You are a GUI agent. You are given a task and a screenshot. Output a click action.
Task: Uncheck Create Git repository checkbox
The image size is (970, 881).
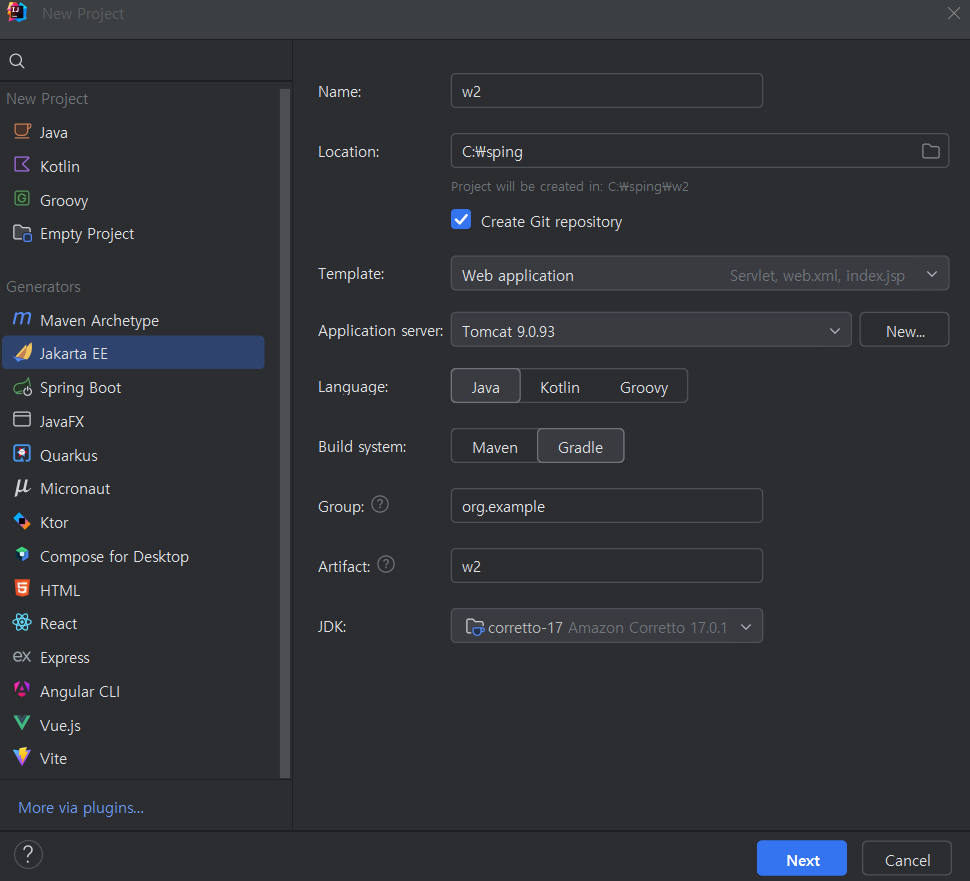[461, 220]
